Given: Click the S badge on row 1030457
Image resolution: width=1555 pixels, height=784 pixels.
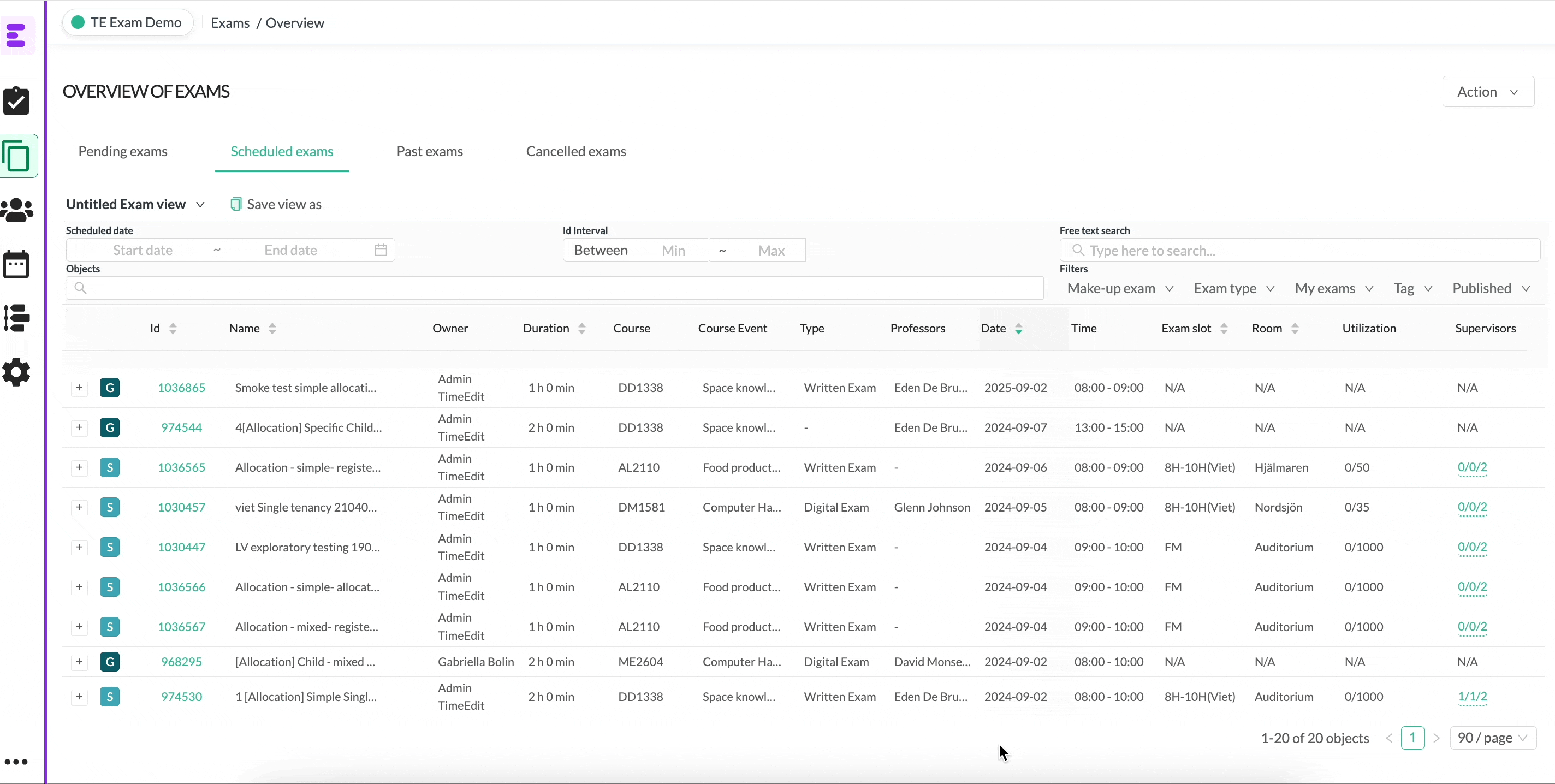Looking at the screenshot, I should tap(110, 507).
